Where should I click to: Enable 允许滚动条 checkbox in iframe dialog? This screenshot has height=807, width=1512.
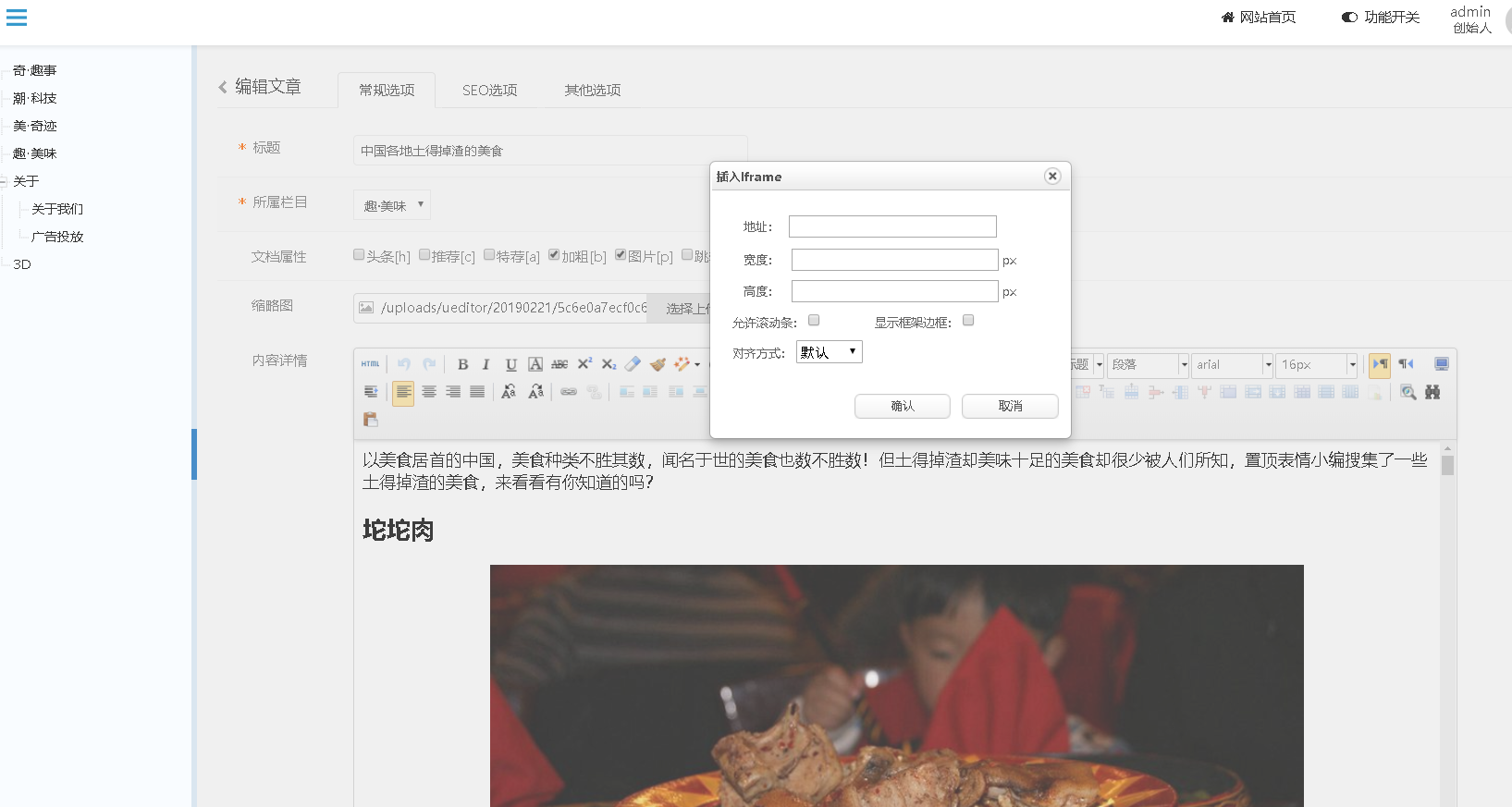click(x=814, y=321)
